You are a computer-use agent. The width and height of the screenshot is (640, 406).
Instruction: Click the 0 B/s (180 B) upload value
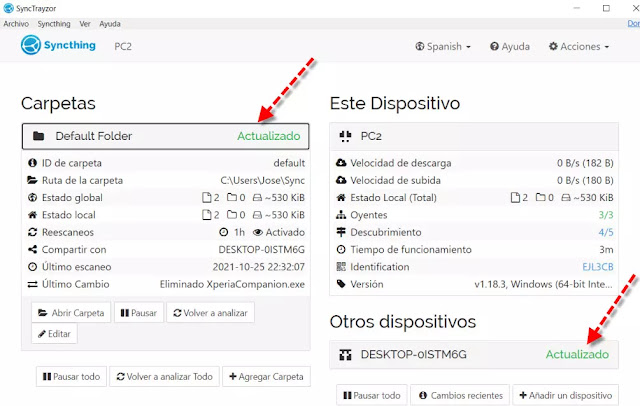pos(585,180)
